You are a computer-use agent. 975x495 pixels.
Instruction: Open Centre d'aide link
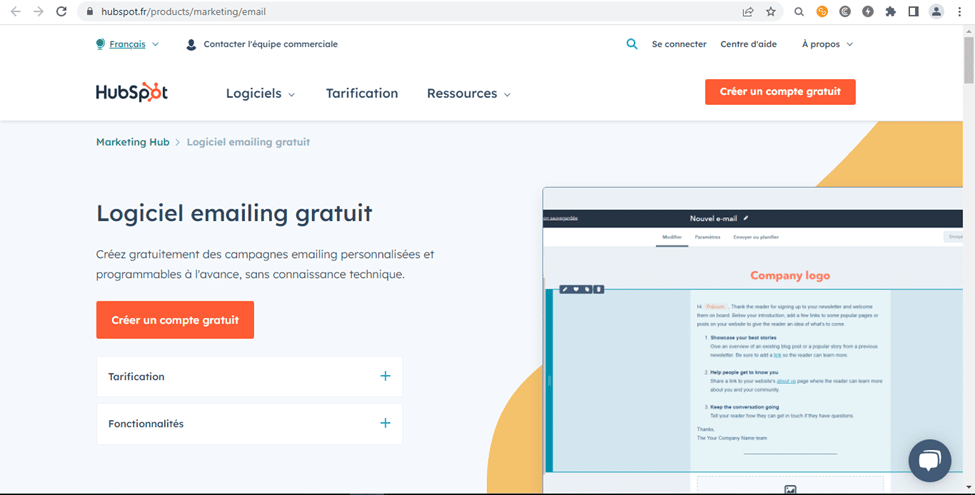pyautogui.click(x=749, y=44)
